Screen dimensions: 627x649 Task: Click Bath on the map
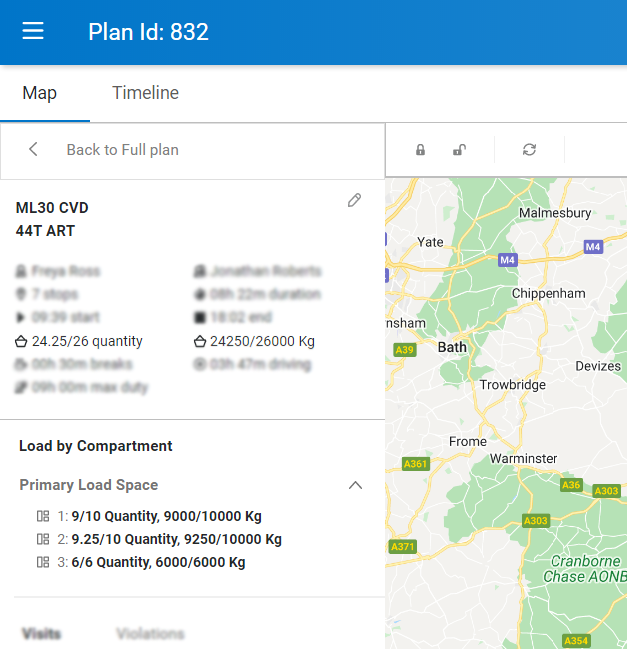pyautogui.click(x=452, y=347)
